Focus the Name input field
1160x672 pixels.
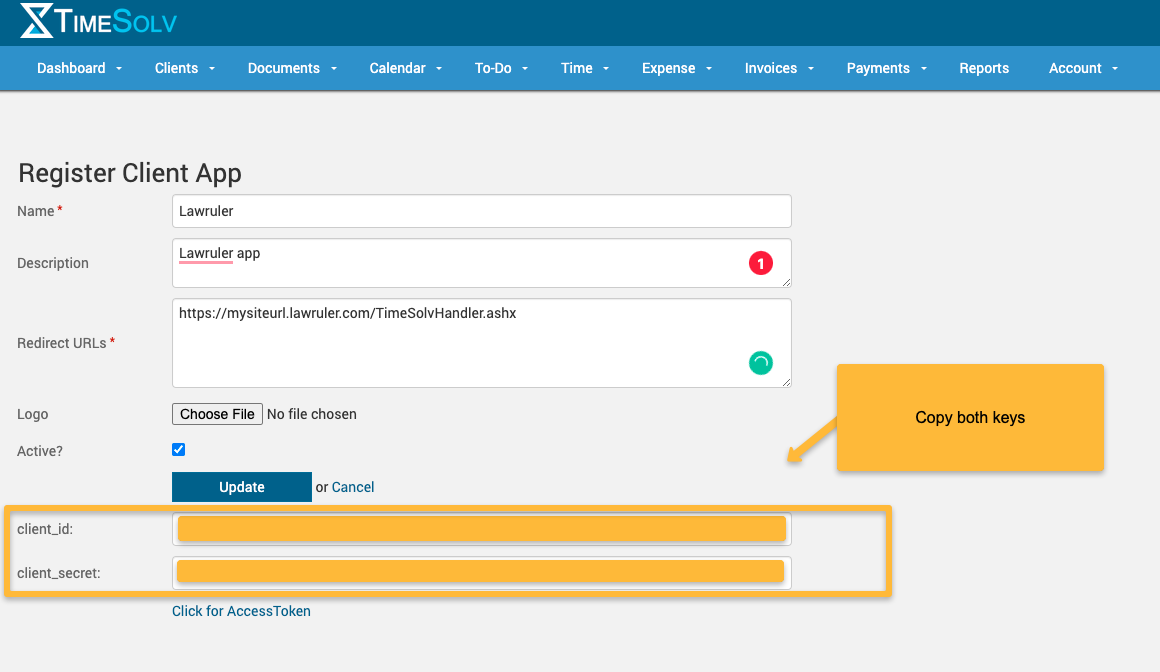point(482,211)
